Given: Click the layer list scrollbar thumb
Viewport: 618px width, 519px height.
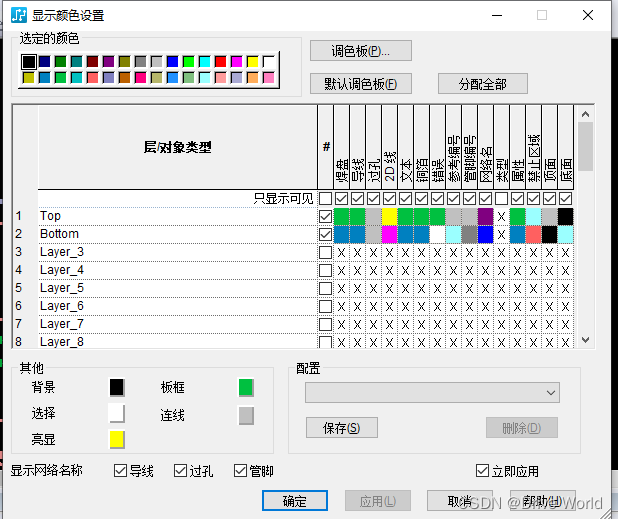Looking at the screenshot, I should click(x=586, y=146).
